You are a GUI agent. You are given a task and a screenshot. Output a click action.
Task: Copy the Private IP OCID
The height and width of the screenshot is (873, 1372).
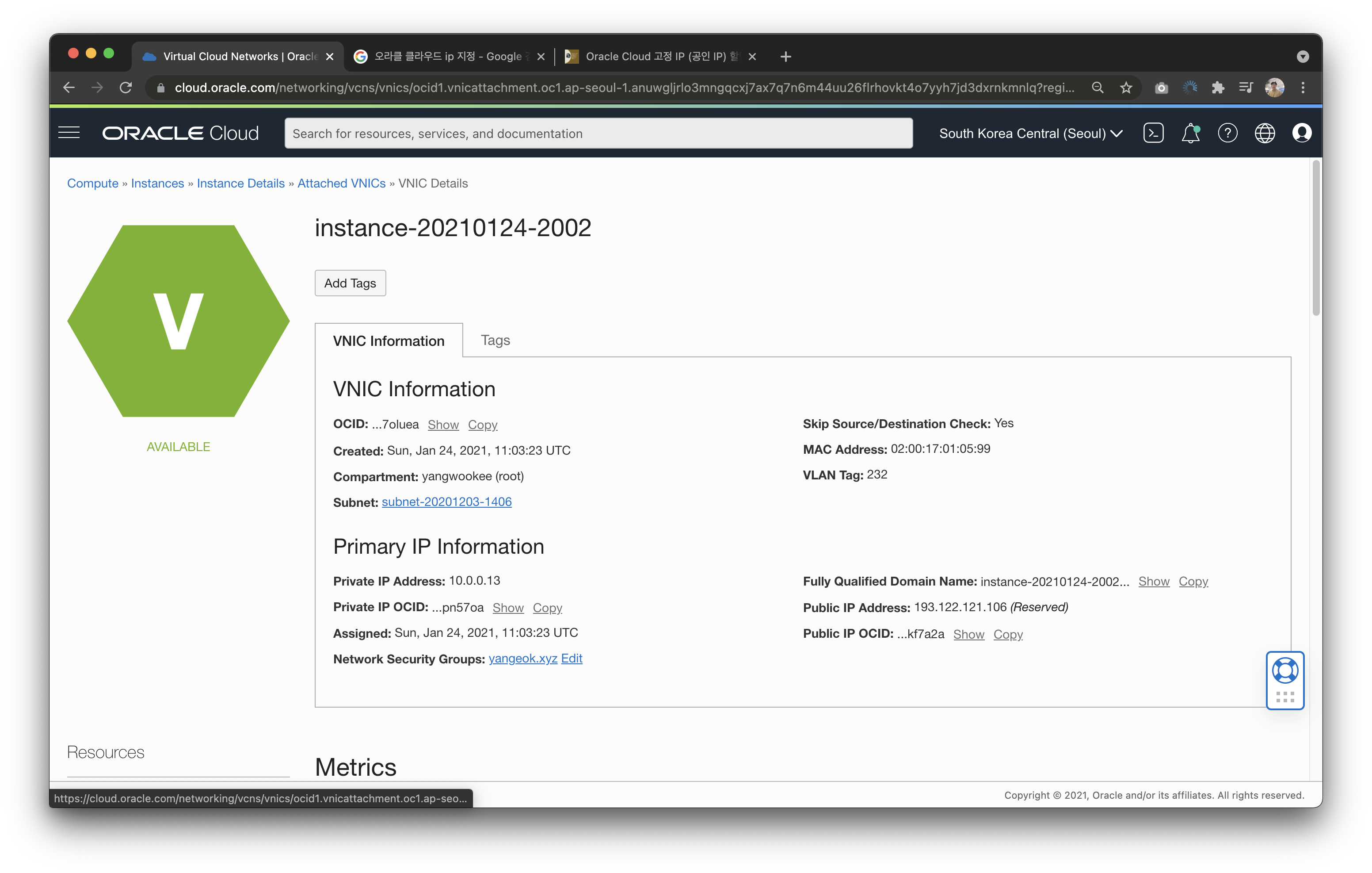(547, 608)
